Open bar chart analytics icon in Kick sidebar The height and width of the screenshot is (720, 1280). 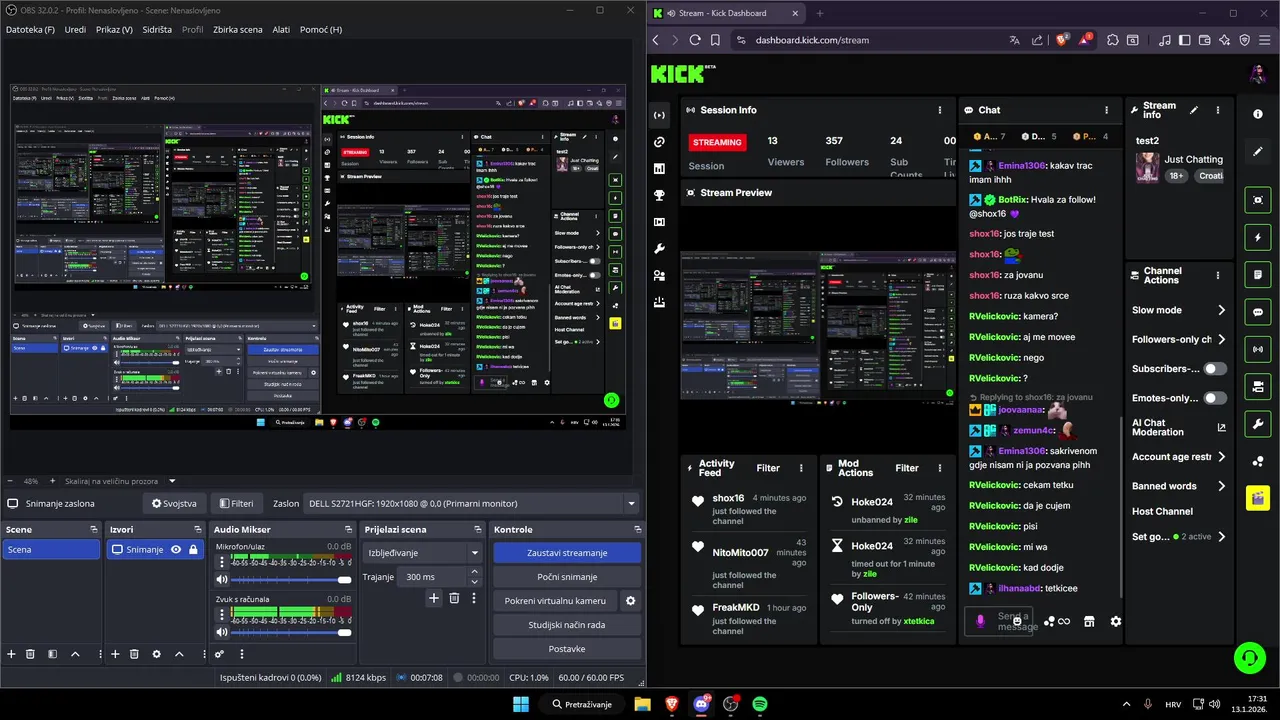[x=659, y=168]
